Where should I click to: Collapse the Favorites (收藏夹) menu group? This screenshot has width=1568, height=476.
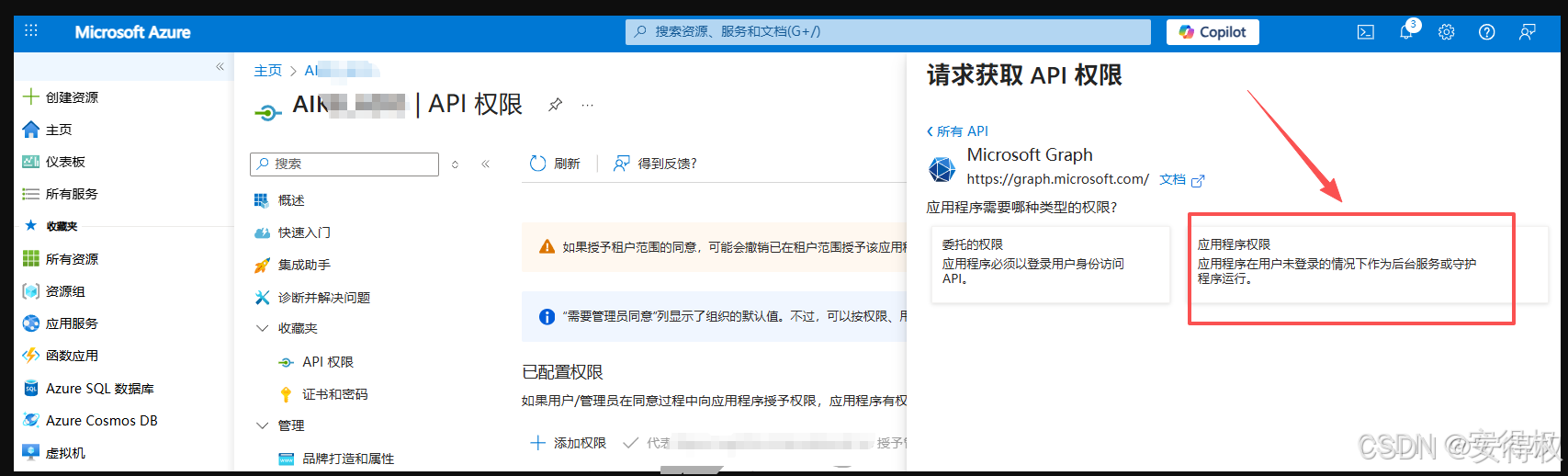click(x=262, y=328)
